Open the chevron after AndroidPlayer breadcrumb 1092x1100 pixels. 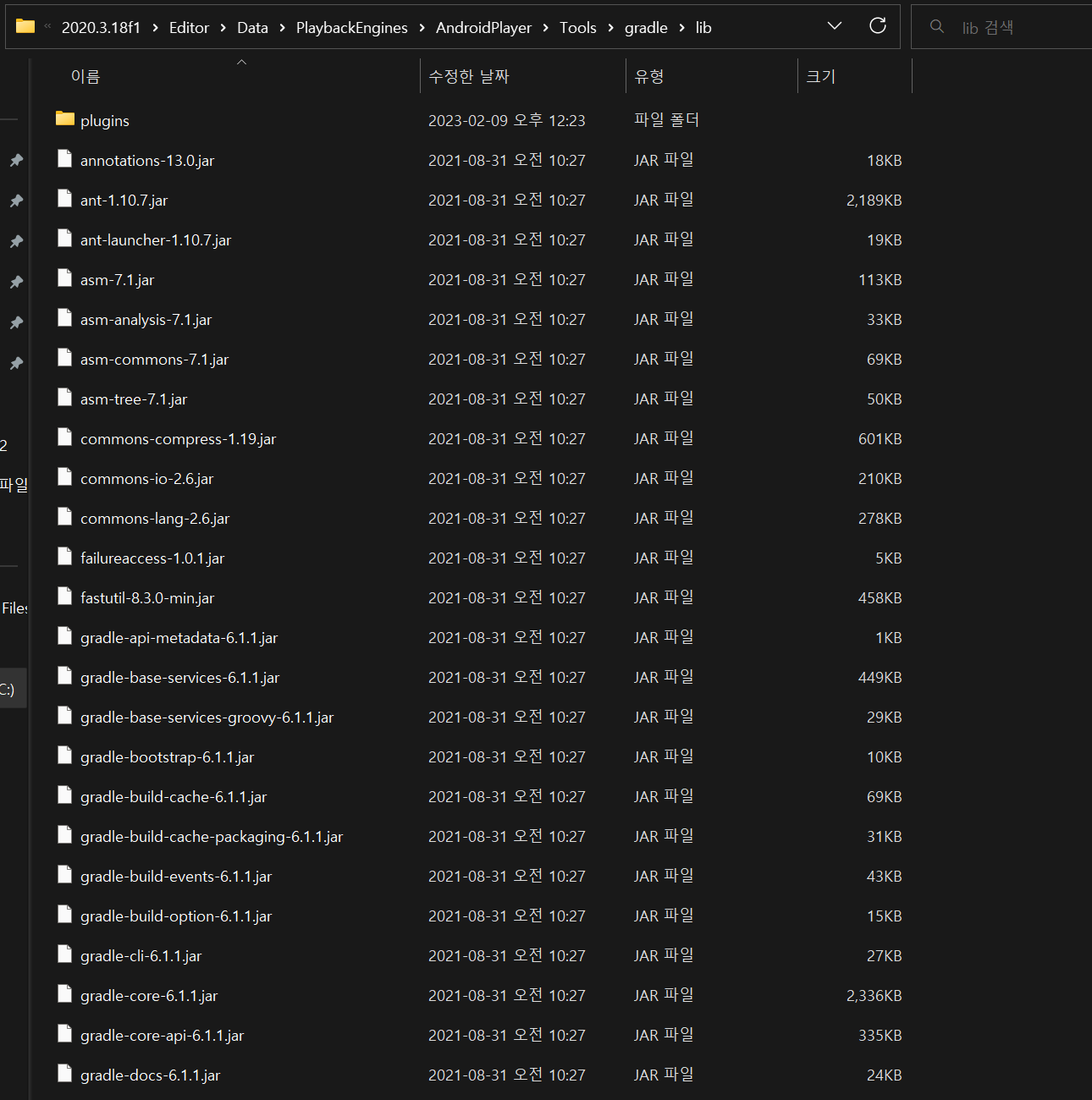(545, 28)
